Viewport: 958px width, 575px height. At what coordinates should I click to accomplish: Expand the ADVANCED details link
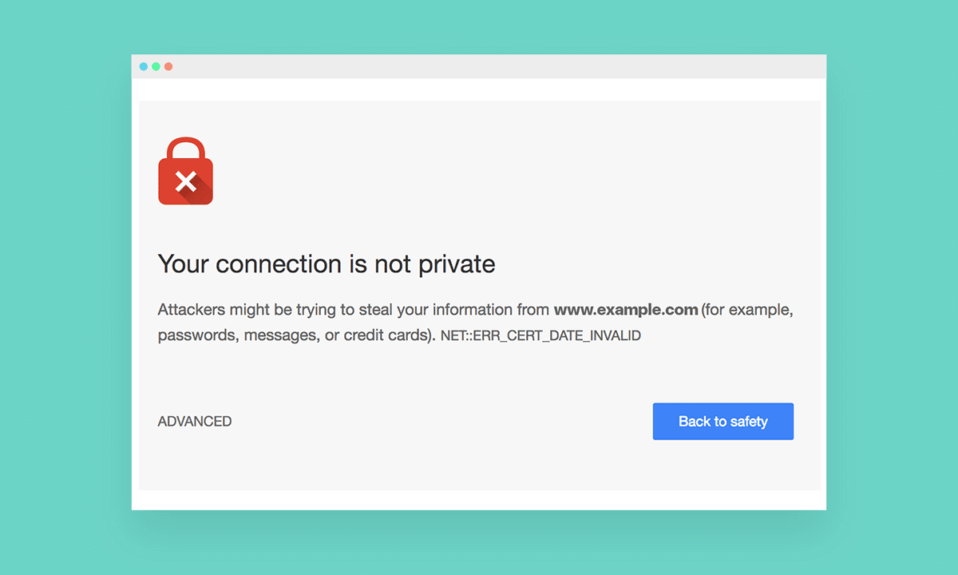tap(194, 422)
